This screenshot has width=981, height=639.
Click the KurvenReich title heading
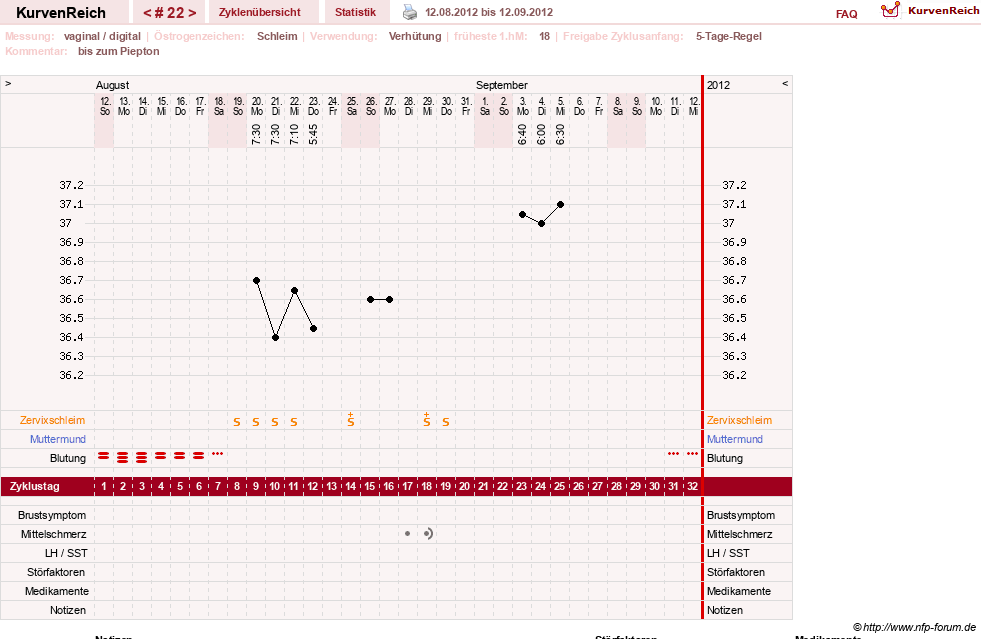pyautogui.click(x=61, y=13)
